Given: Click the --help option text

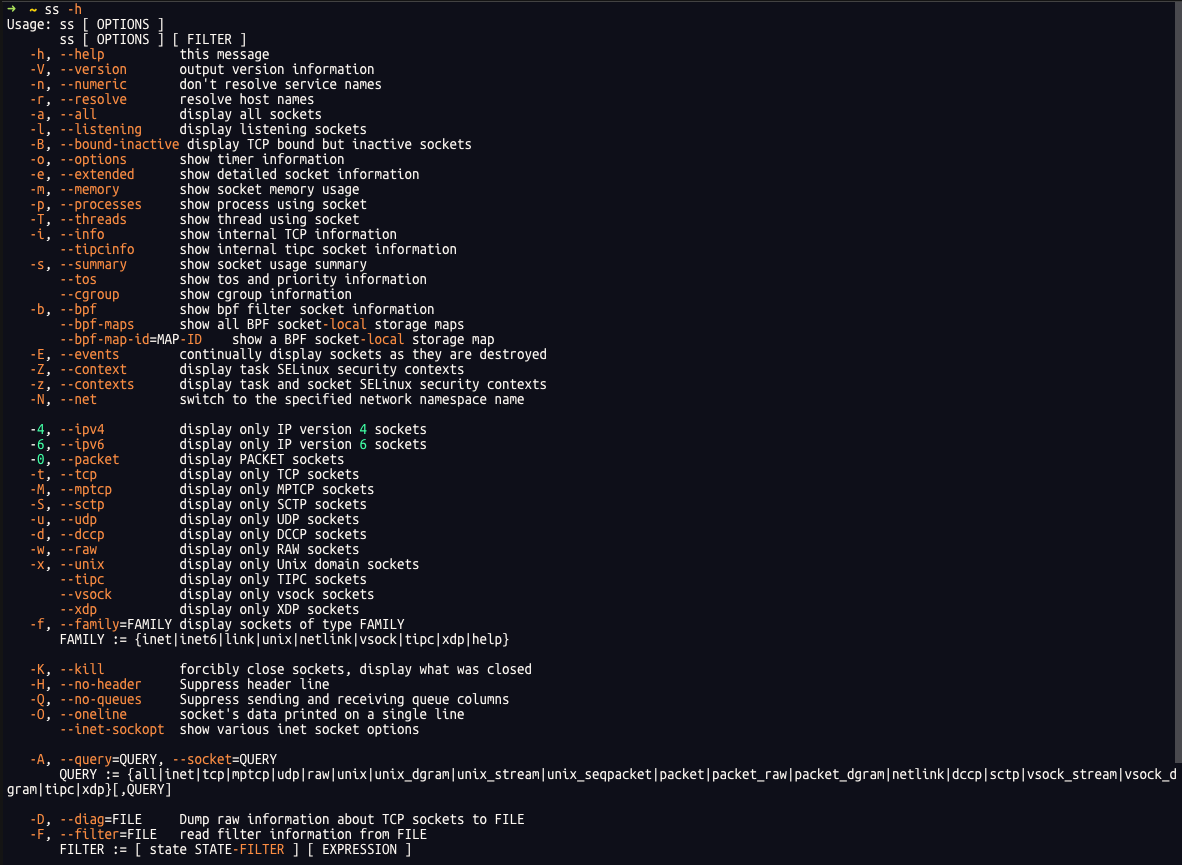Looking at the screenshot, I should point(82,54).
